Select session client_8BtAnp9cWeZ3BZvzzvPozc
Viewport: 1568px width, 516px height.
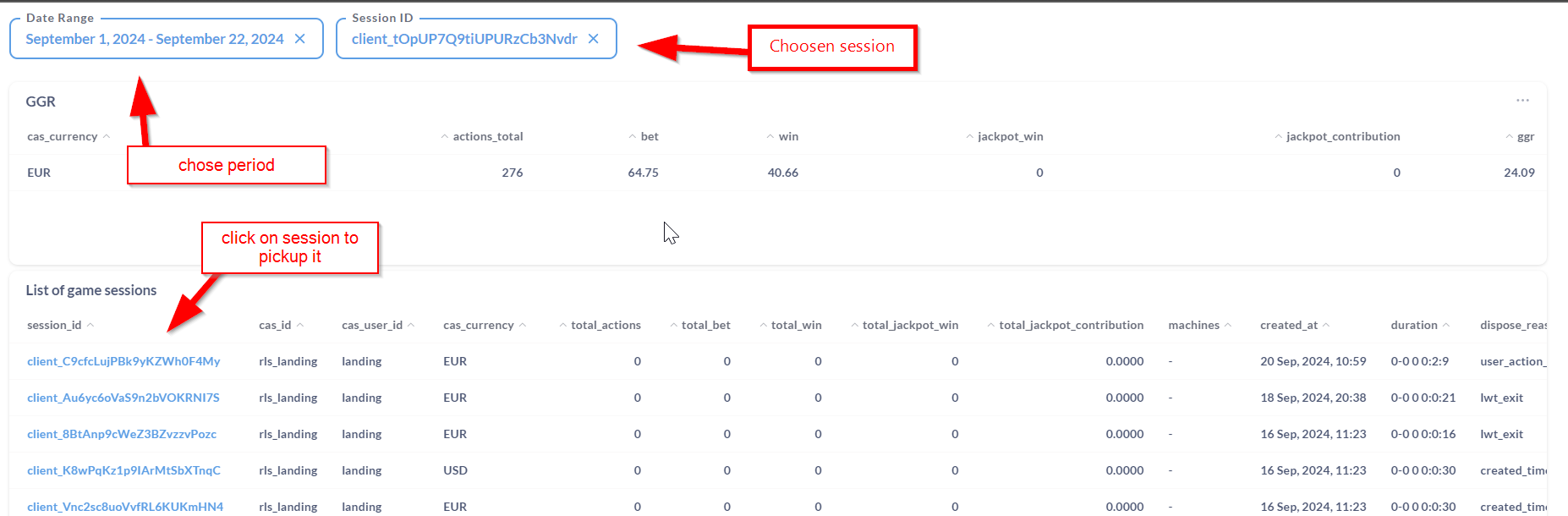click(122, 434)
